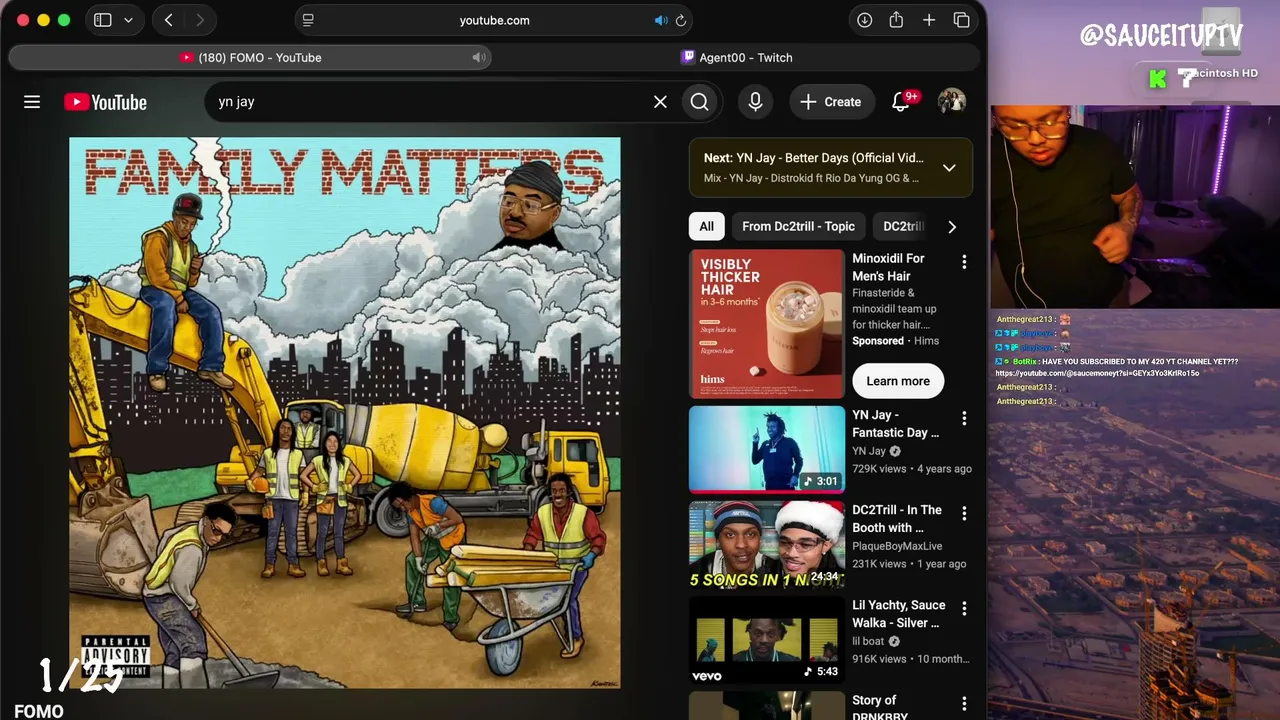
Task: Open options for Lil Yachty Silver video
Action: coord(964,608)
